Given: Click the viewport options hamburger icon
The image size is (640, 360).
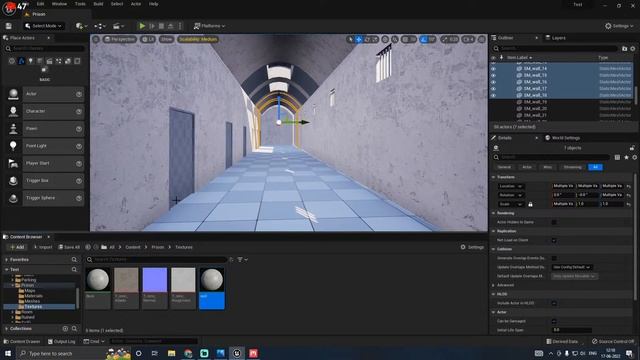Looking at the screenshot, I should 96,39.
